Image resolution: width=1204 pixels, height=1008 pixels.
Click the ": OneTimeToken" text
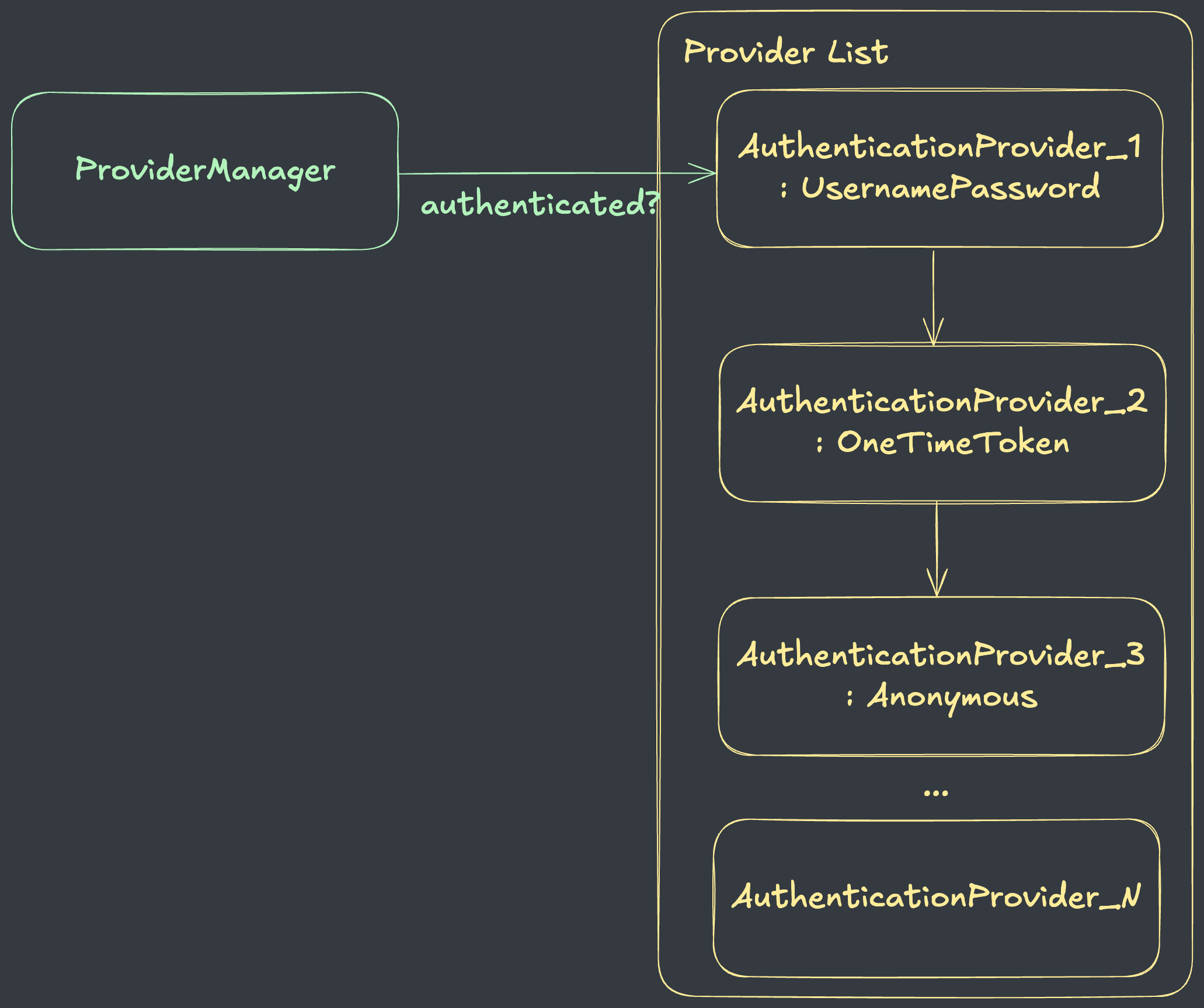[x=942, y=443]
